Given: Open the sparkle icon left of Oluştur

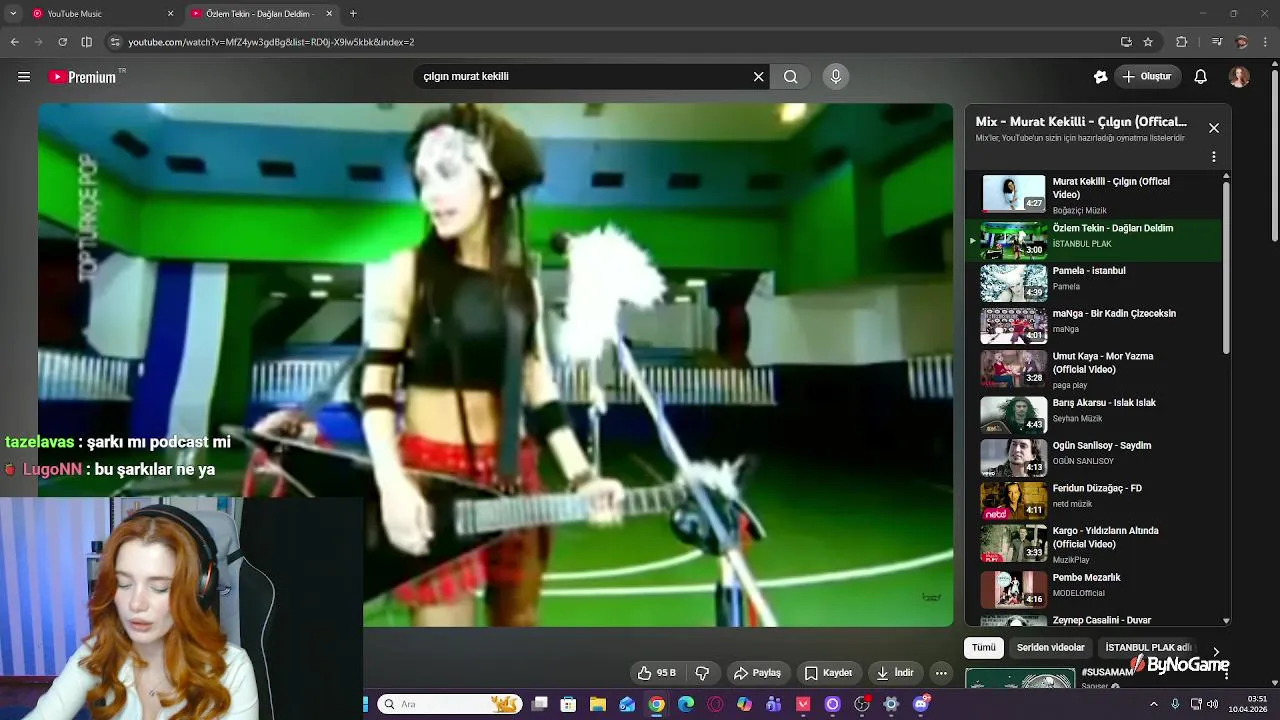Looking at the screenshot, I should [1100, 77].
